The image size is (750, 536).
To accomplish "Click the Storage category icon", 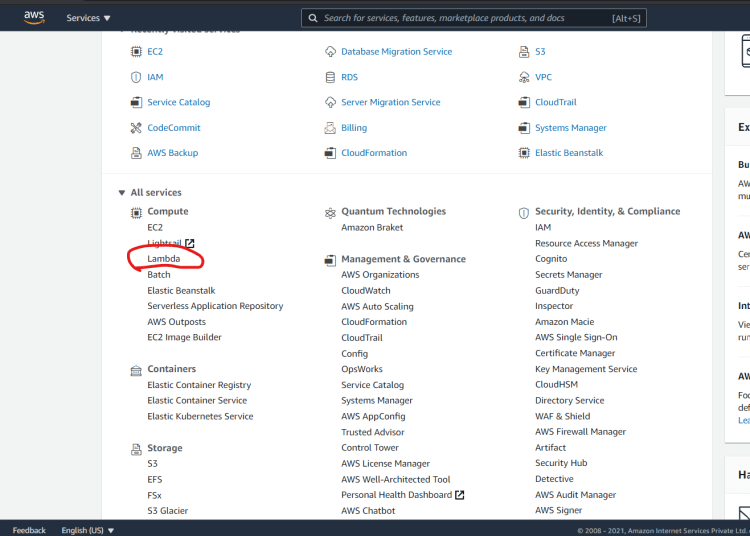I will [x=136, y=449].
